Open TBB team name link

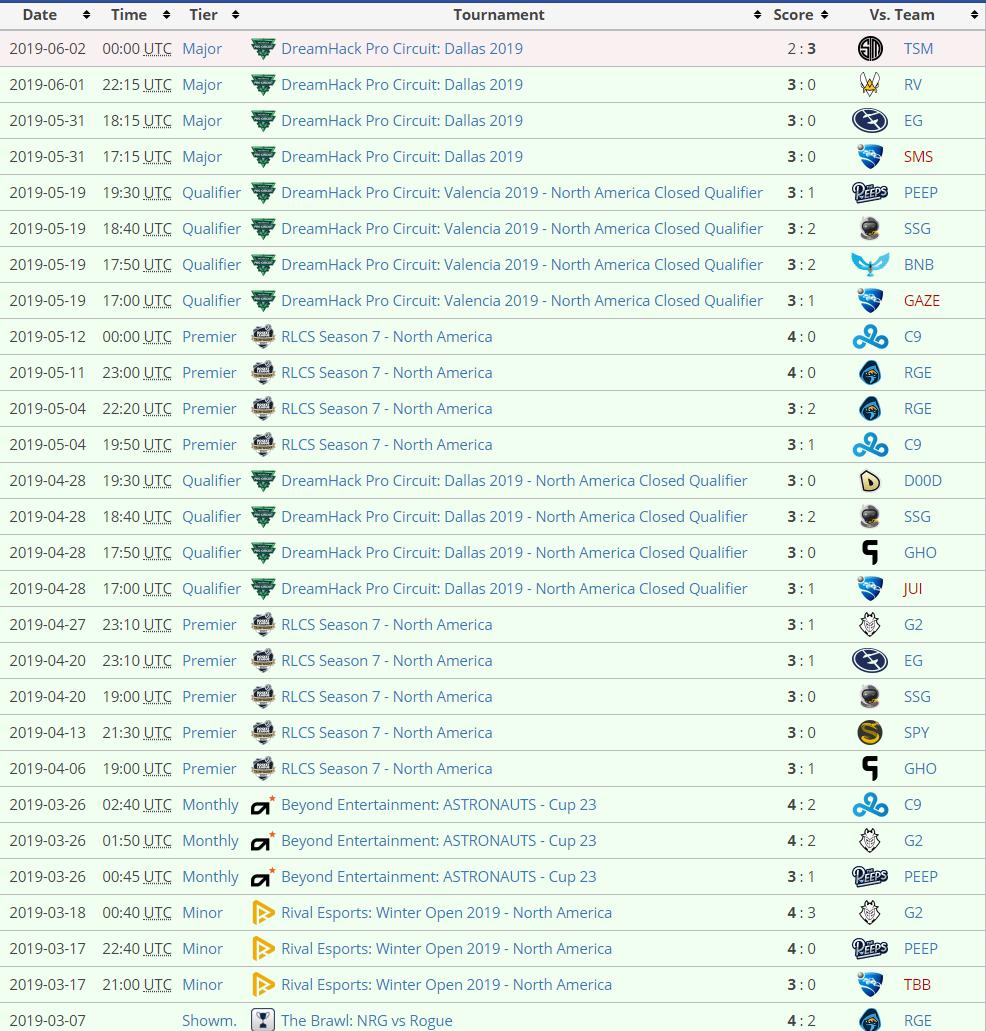(x=917, y=984)
